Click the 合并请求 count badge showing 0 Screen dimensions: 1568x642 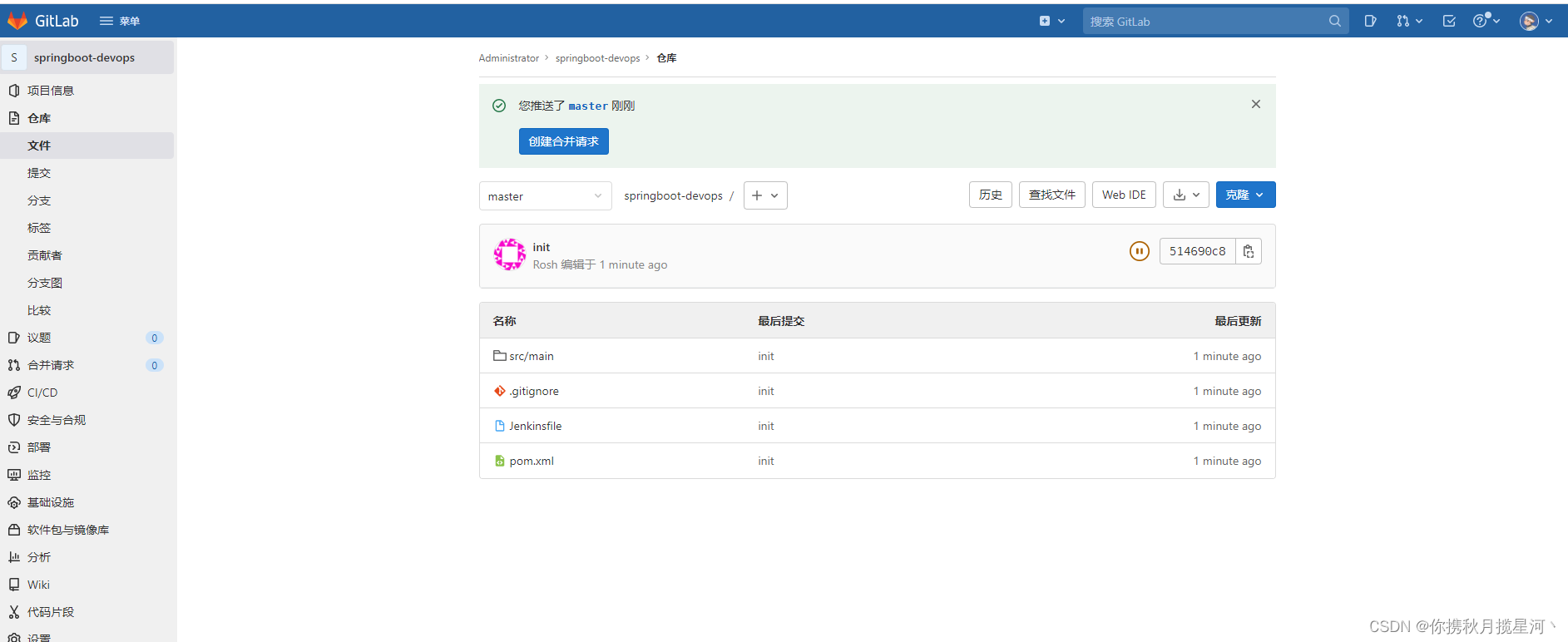(154, 365)
